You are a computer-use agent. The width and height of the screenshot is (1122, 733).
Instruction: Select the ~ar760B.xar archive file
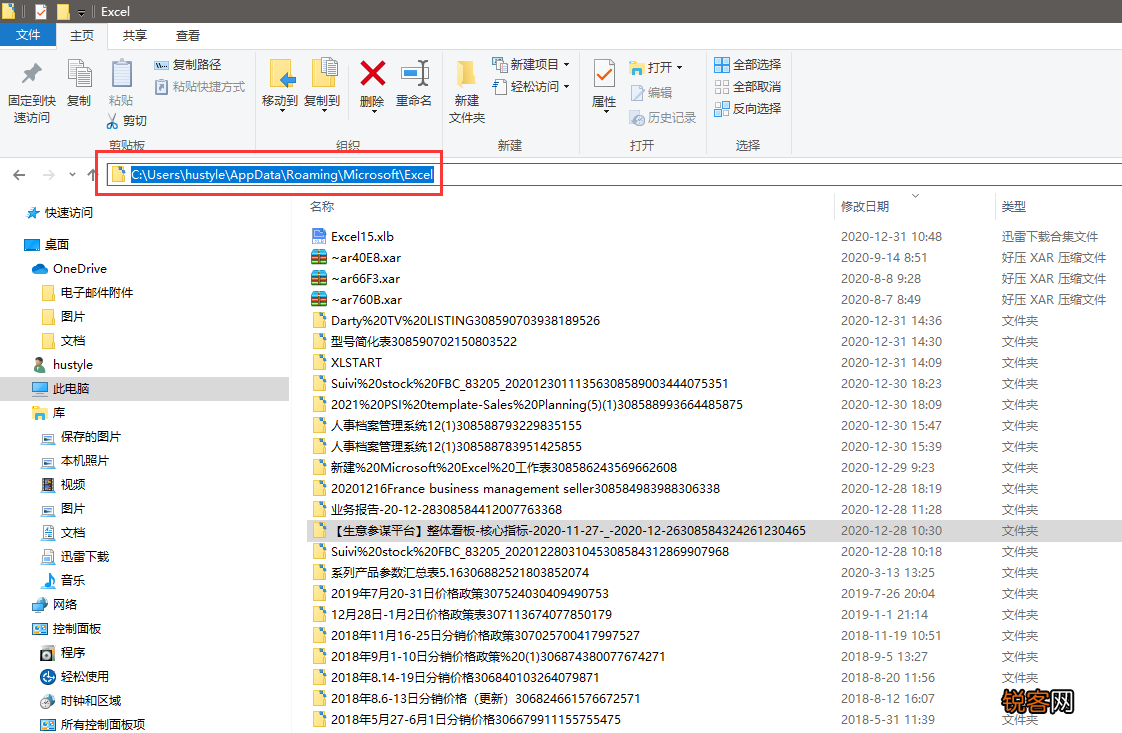(x=366, y=299)
